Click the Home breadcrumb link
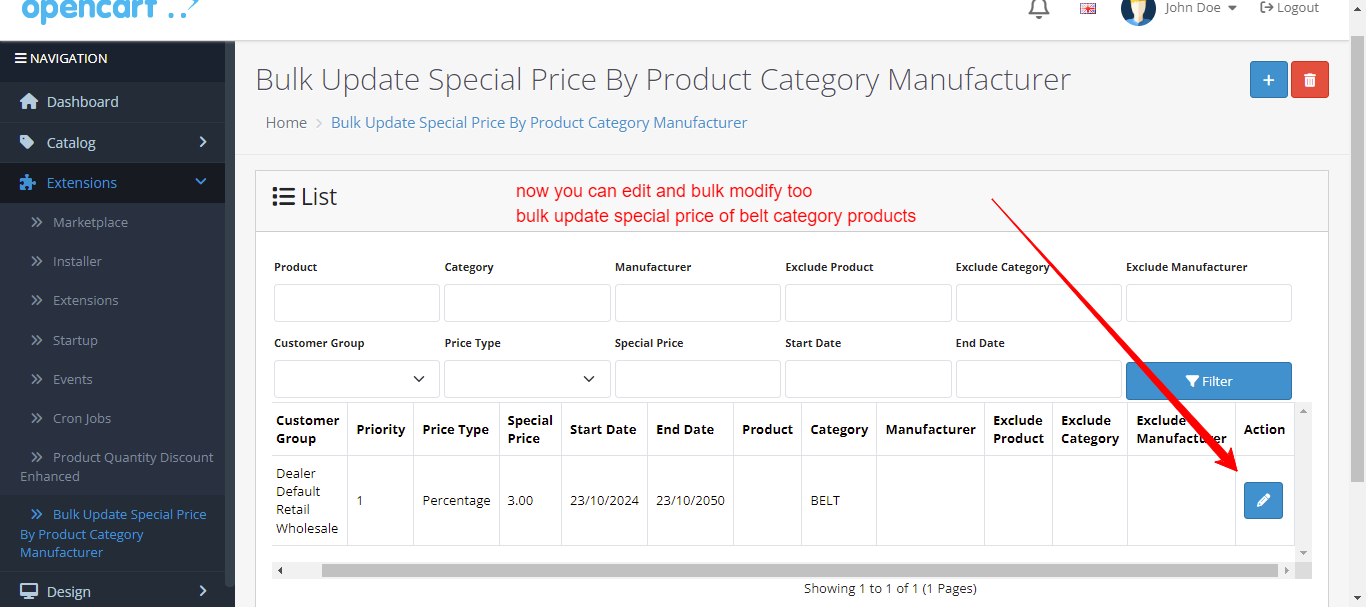 click(286, 122)
